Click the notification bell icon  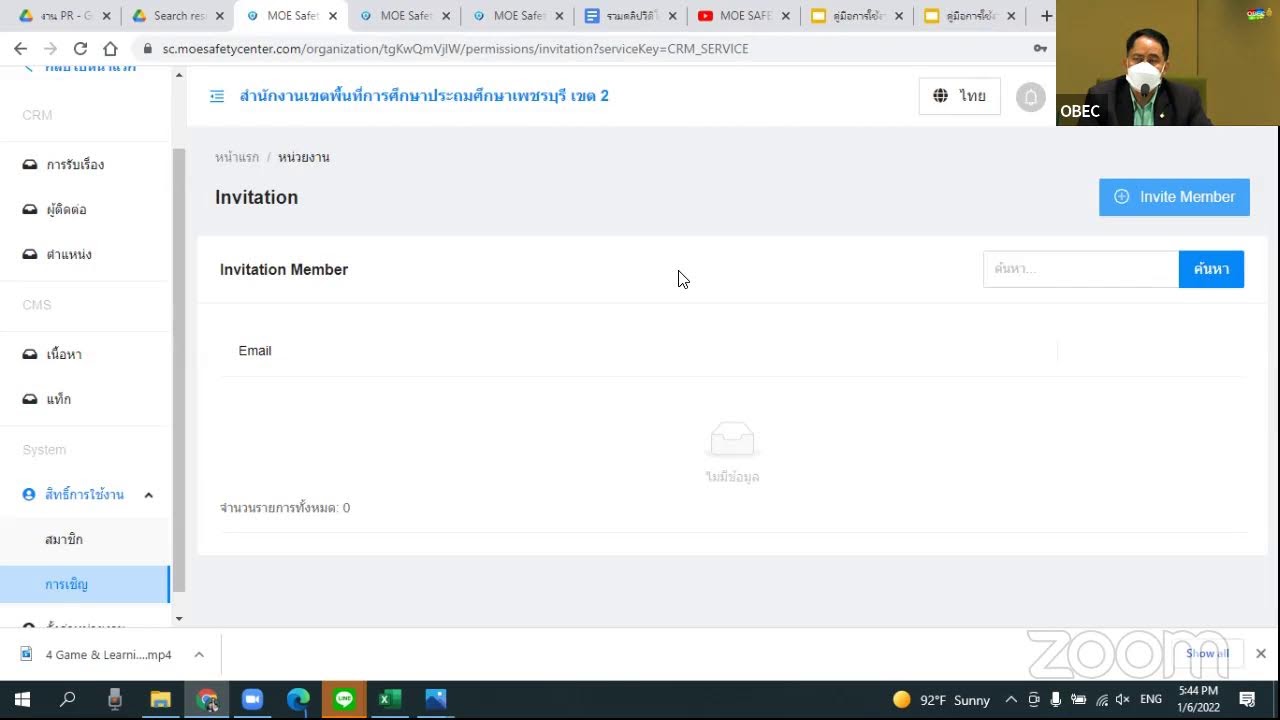point(1031,97)
